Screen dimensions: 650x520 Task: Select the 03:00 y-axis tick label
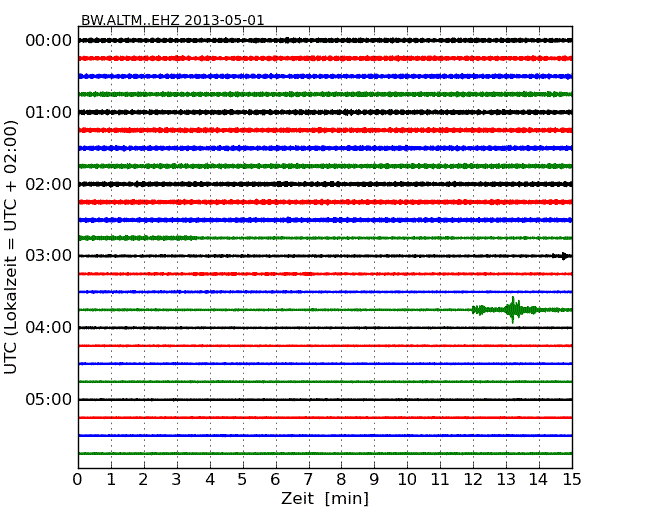pos(49,256)
